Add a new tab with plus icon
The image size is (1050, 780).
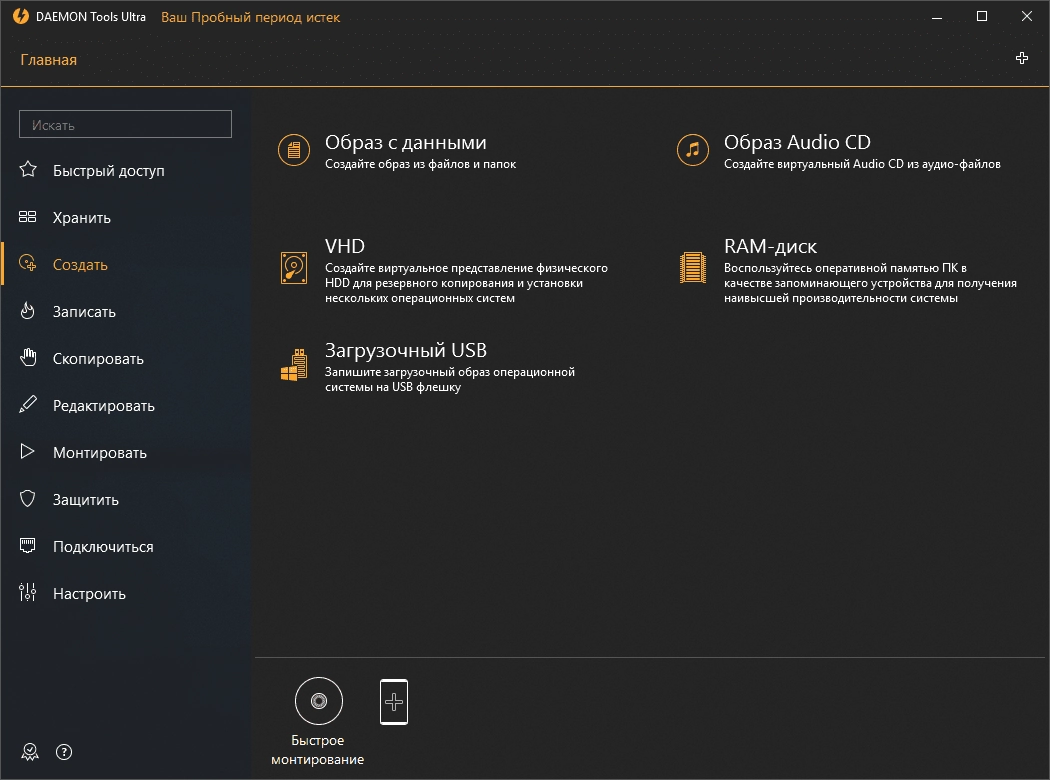pyautogui.click(x=1022, y=58)
